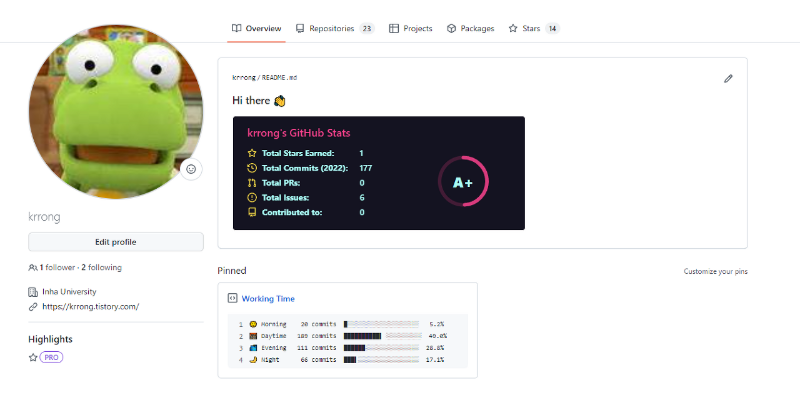Viewport: 800px width, 394px height.
Task: Click the krrong username under avatar
Action: (x=44, y=217)
